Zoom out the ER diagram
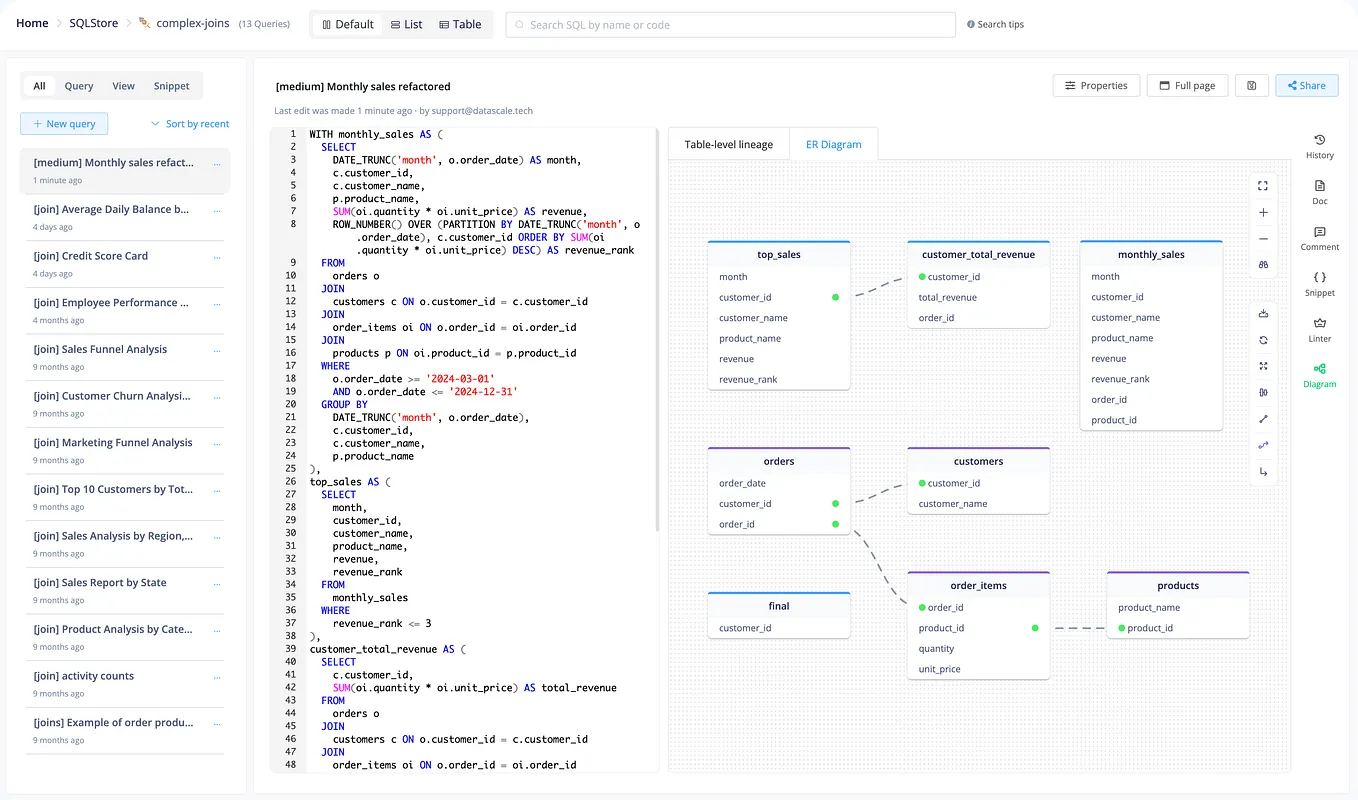The width and height of the screenshot is (1358, 800). pos(1263,239)
